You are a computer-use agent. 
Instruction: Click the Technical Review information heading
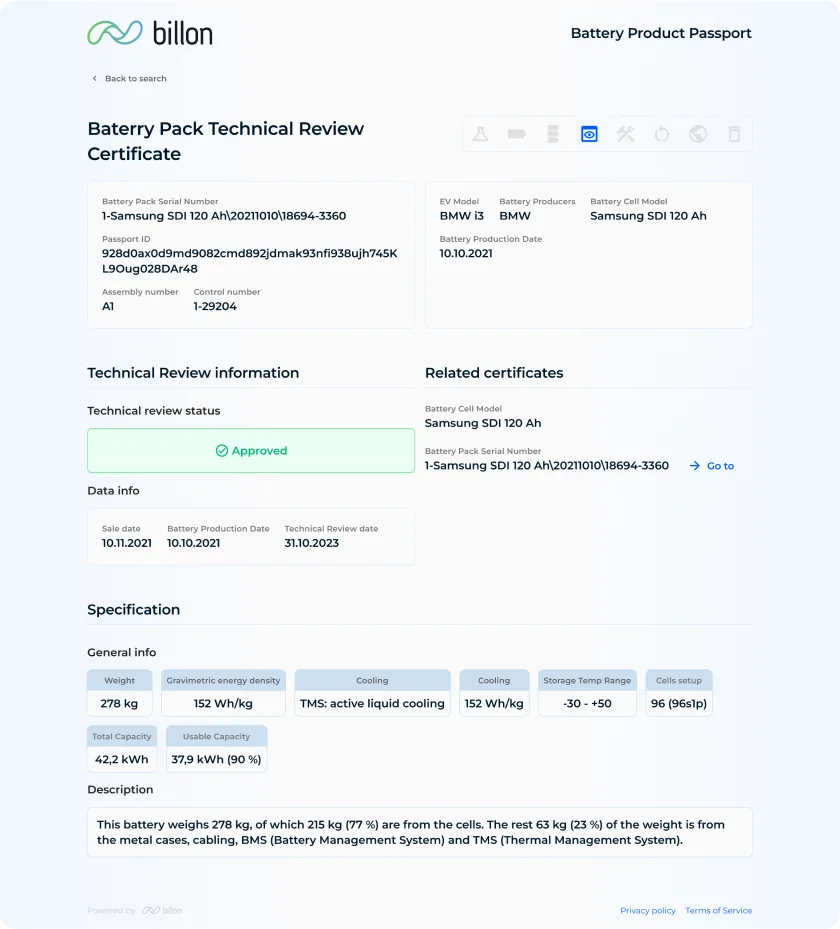click(193, 373)
